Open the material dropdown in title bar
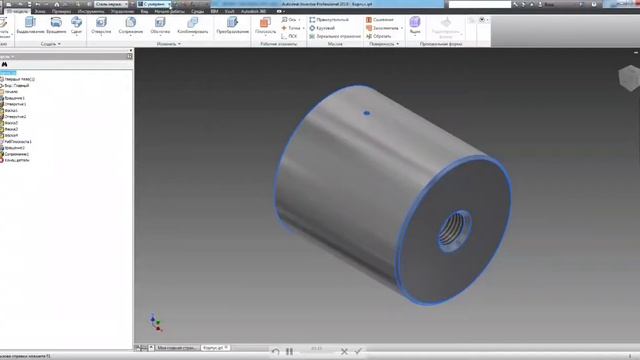640x360 pixels. point(111,4)
